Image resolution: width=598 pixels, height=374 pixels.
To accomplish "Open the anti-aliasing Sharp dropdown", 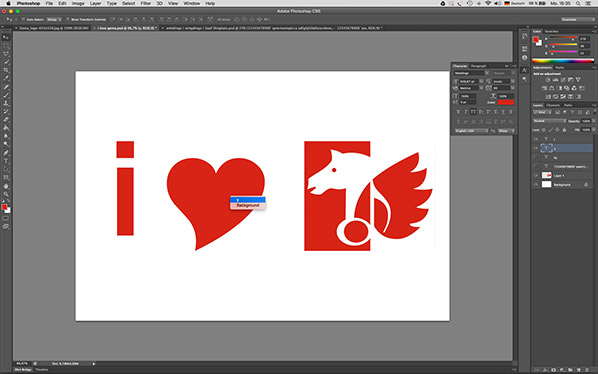I will click(x=506, y=131).
